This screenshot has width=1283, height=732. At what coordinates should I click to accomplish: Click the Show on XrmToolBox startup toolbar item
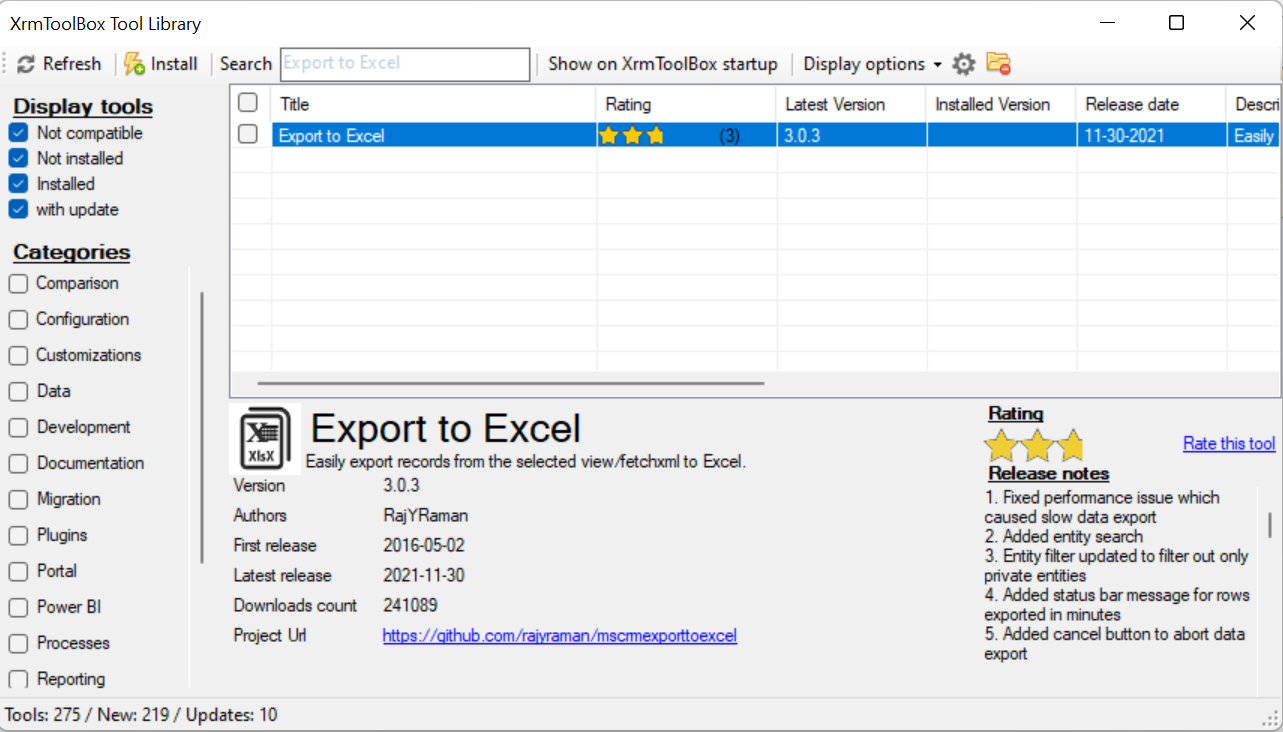click(x=662, y=63)
